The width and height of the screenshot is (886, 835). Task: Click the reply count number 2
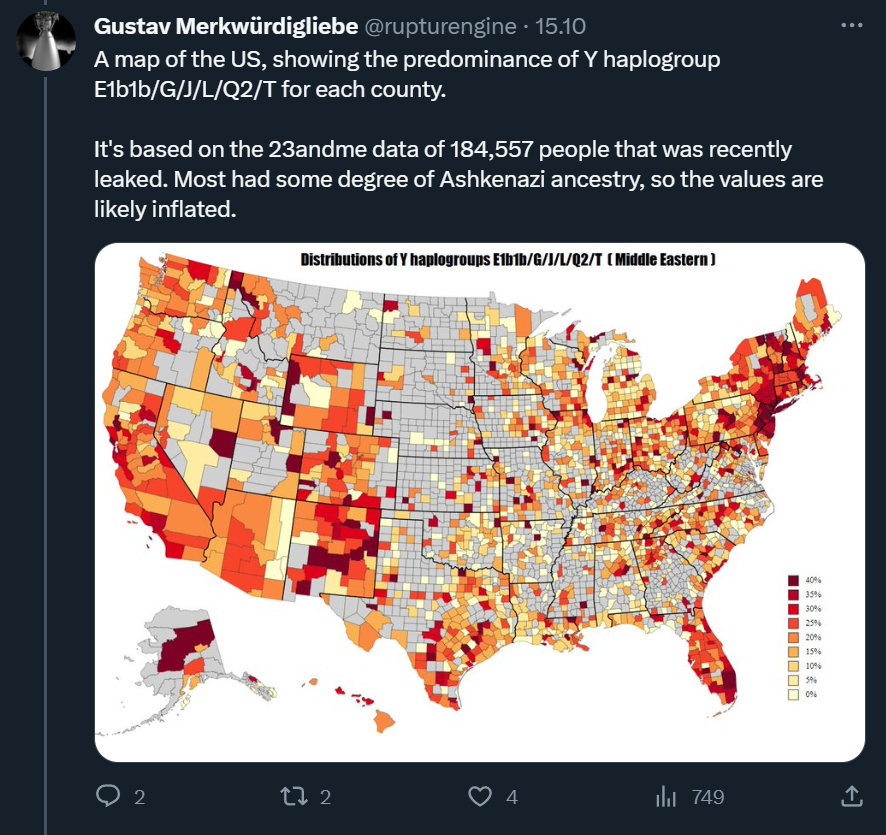[140, 797]
